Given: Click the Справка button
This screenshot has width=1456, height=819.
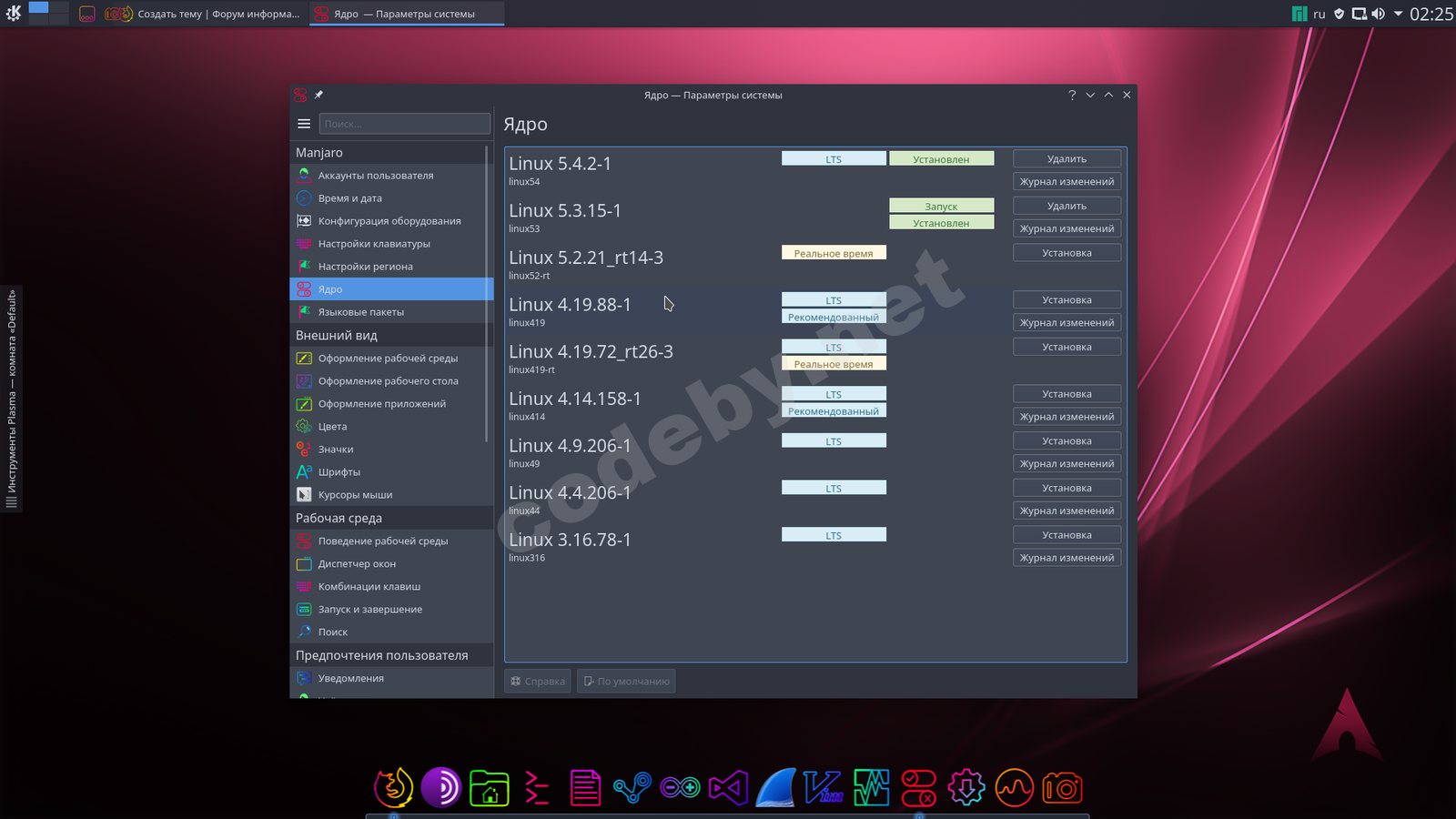Looking at the screenshot, I should pos(538,681).
